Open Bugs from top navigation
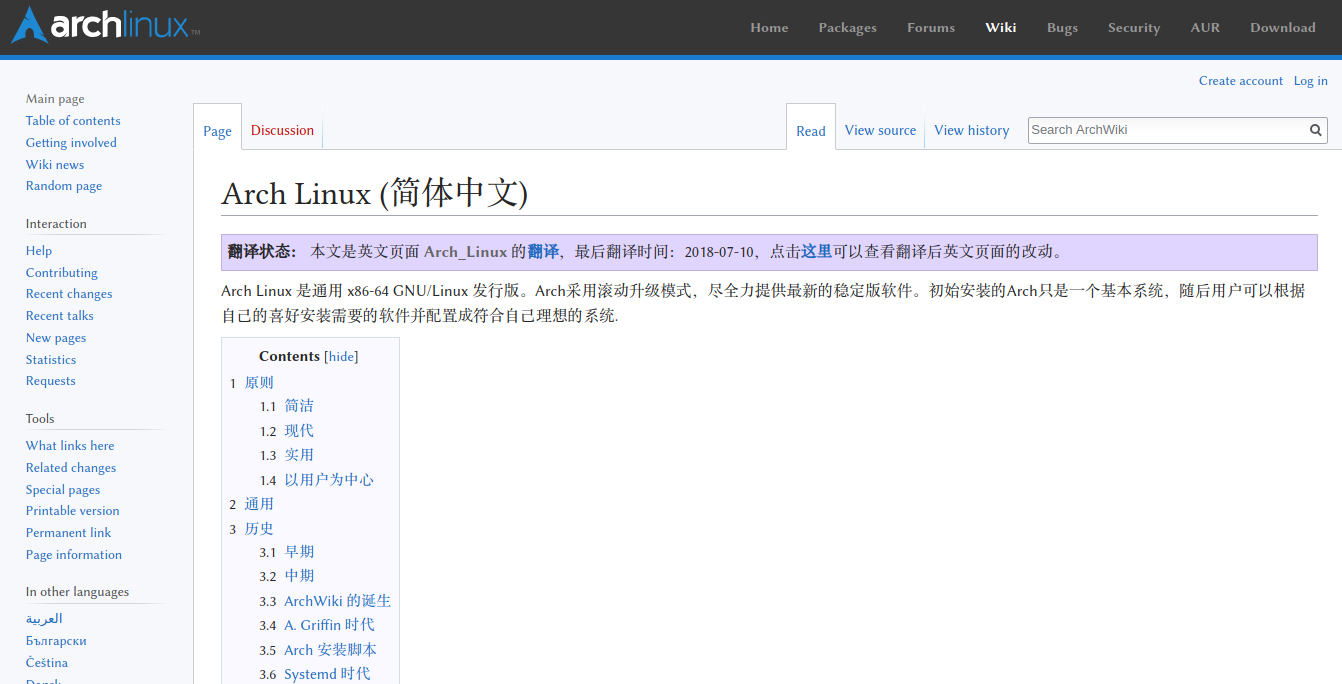Screen dimensions: 1342x684 click(1062, 27)
